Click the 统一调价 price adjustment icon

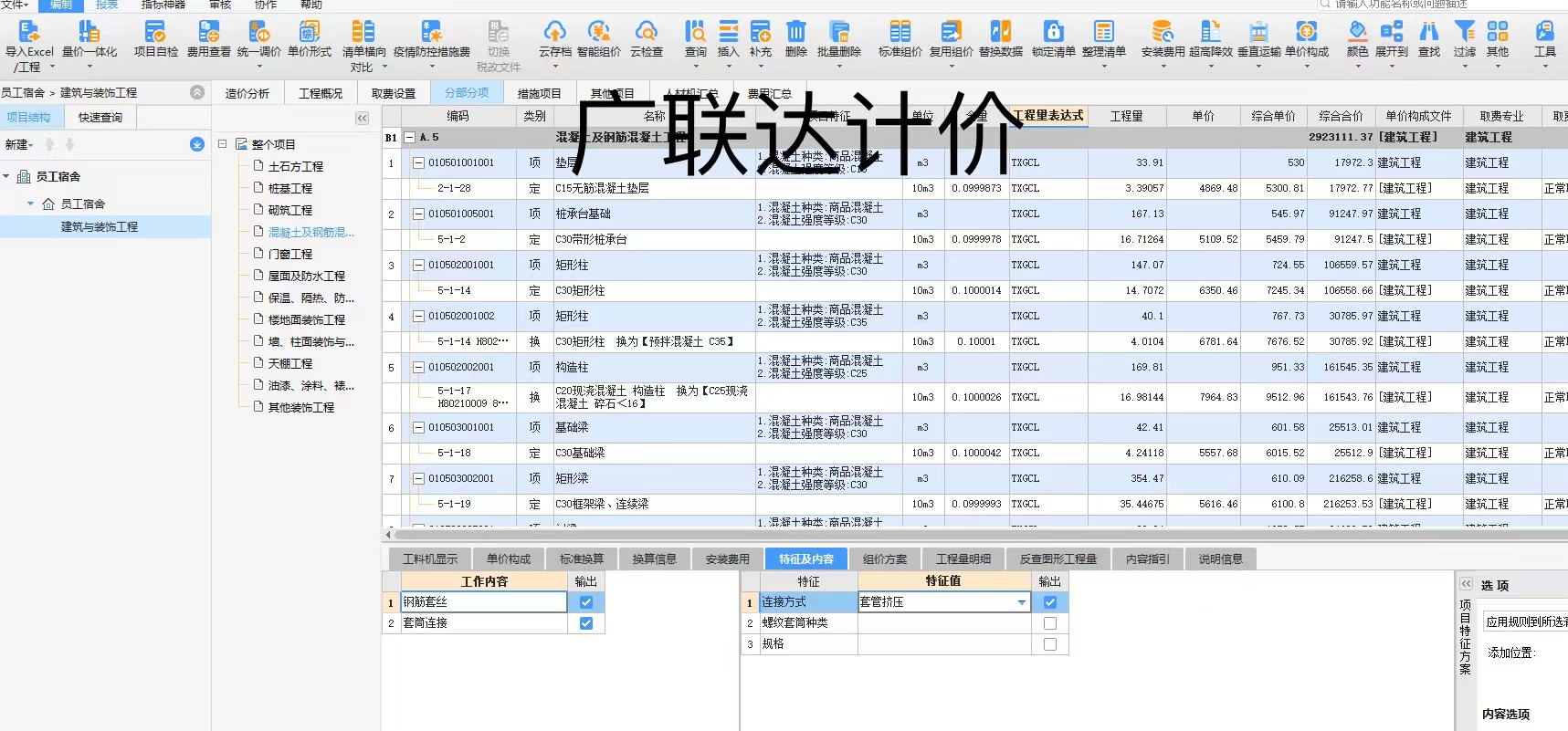click(x=258, y=33)
